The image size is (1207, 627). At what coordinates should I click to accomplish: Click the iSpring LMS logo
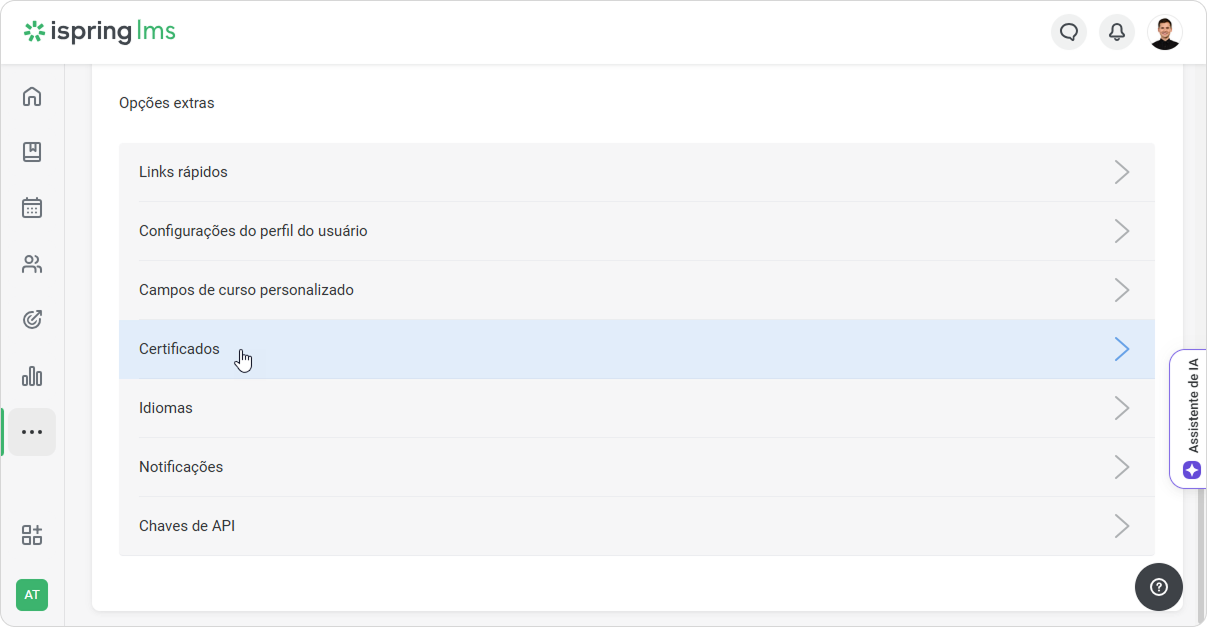(100, 32)
